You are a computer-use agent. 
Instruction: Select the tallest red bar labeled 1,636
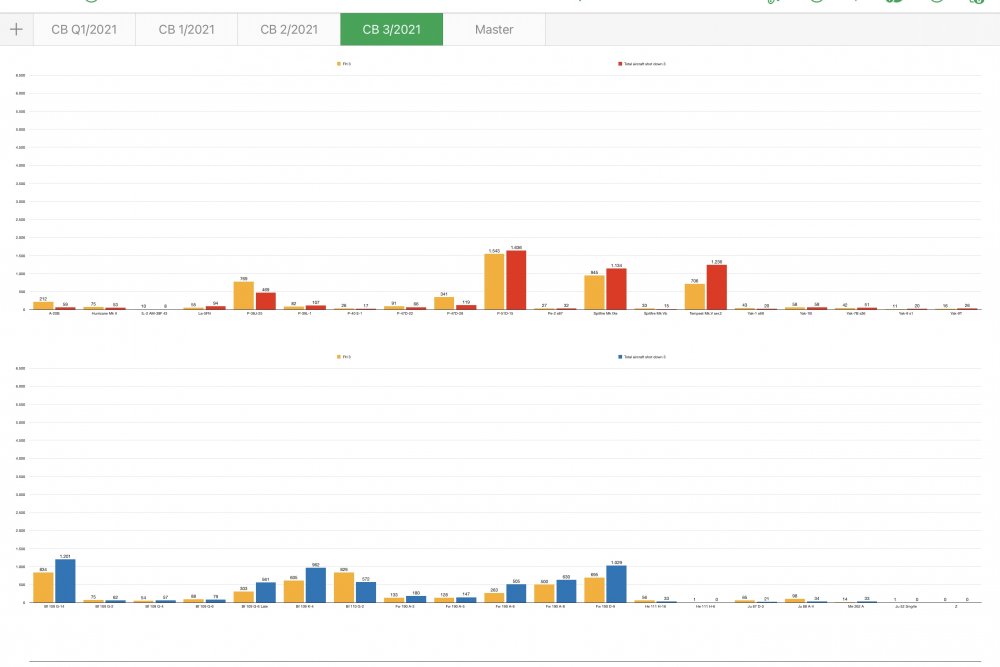click(x=516, y=280)
